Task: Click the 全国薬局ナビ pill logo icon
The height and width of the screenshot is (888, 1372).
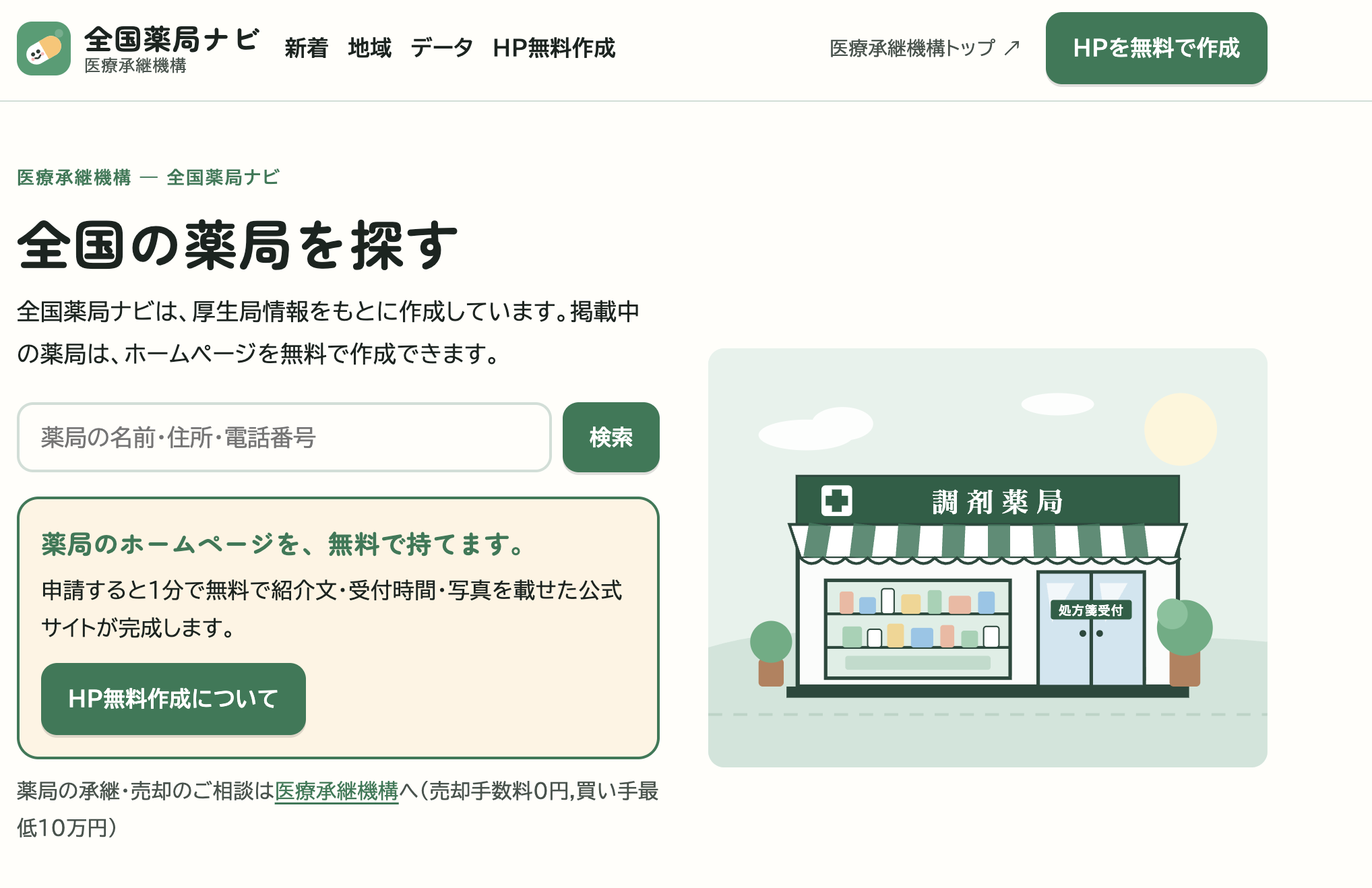Action: click(x=44, y=49)
